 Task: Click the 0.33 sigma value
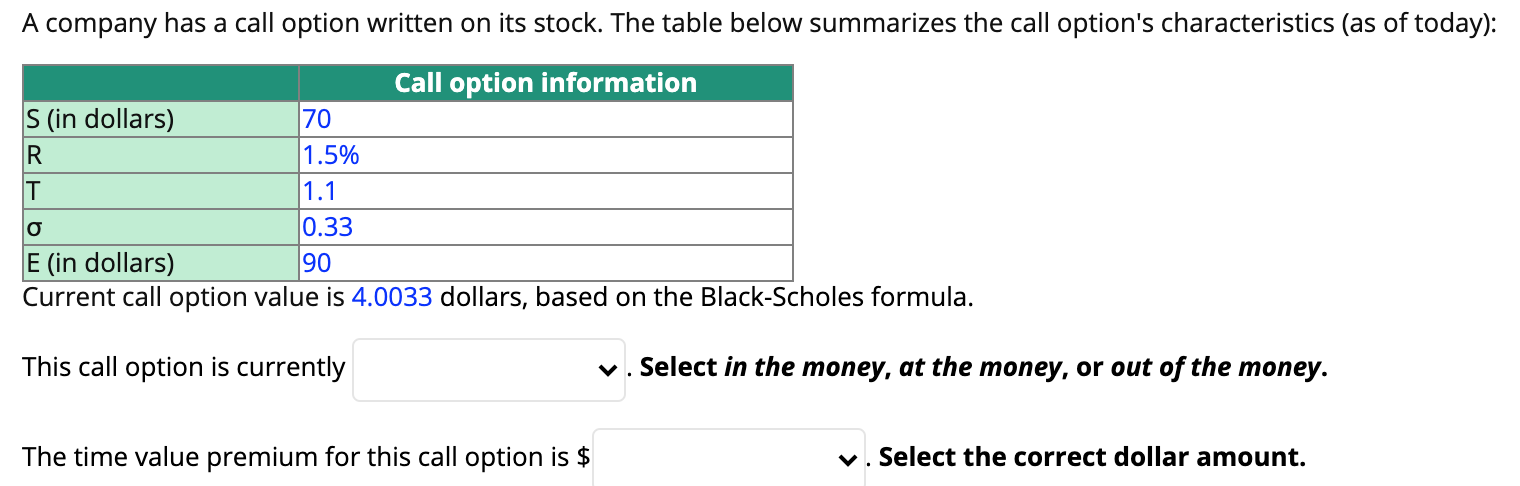(x=327, y=227)
